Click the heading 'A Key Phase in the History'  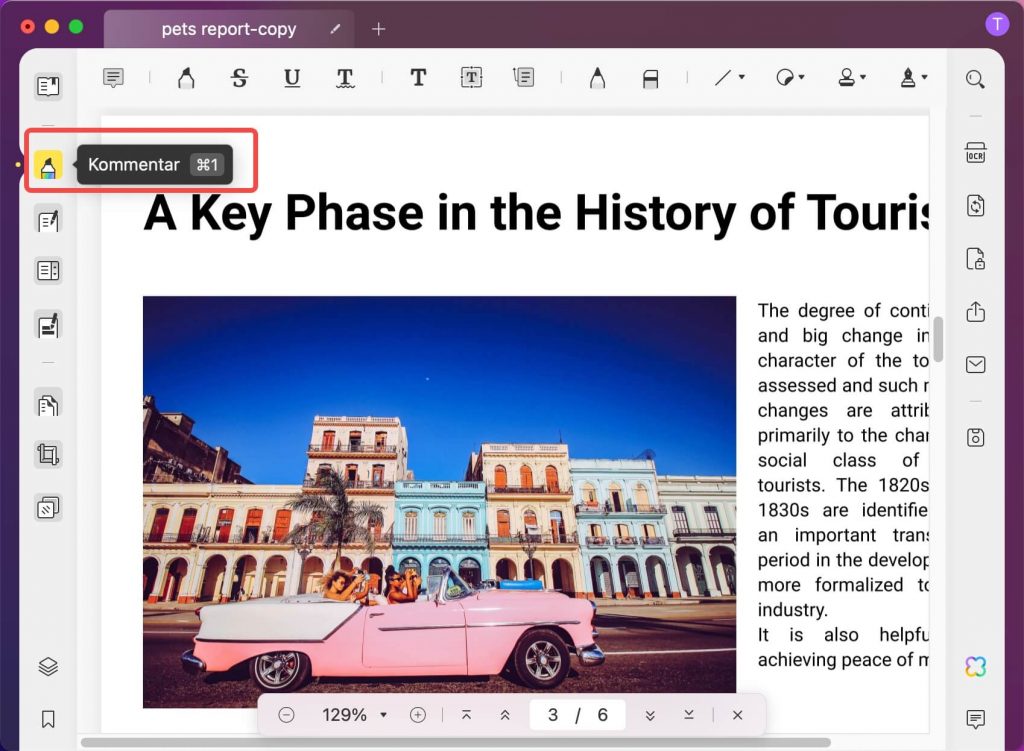pyautogui.click(x=536, y=213)
